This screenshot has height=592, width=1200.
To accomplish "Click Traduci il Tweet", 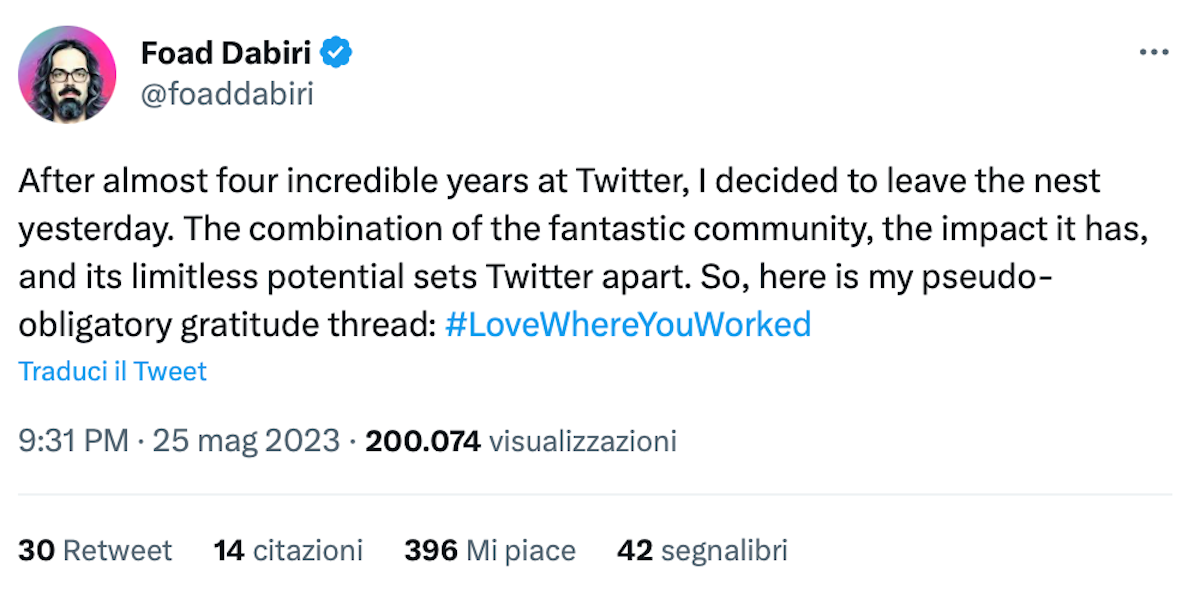I will 112,371.
